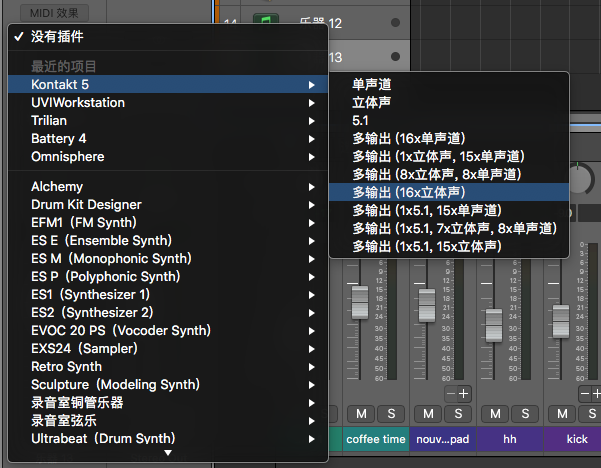The width and height of the screenshot is (601, 468).
Task: Mute the hh channel
Action: pos(495,414)
